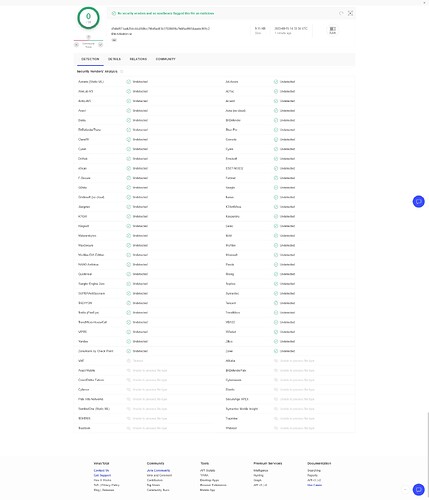
Task: Open the graph icon beside reanalyze
Action: pos(350,13)
